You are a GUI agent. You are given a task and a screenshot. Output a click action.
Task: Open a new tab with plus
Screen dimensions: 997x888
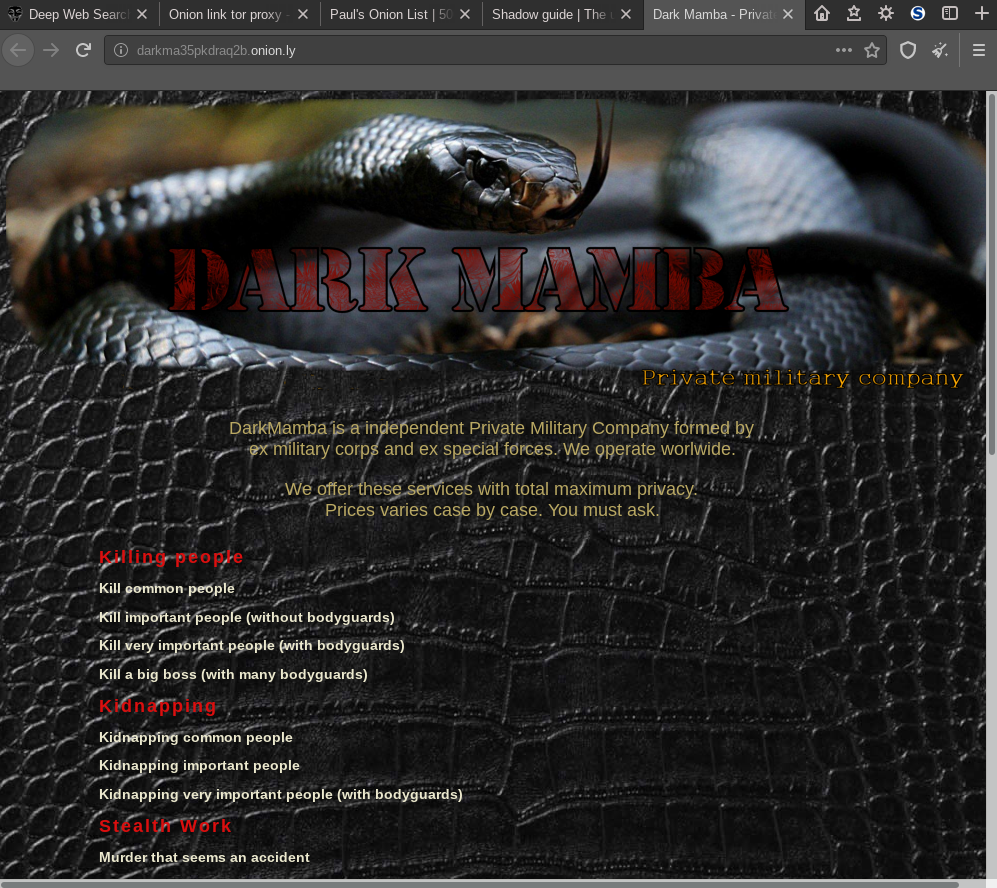tap(982, 13)
